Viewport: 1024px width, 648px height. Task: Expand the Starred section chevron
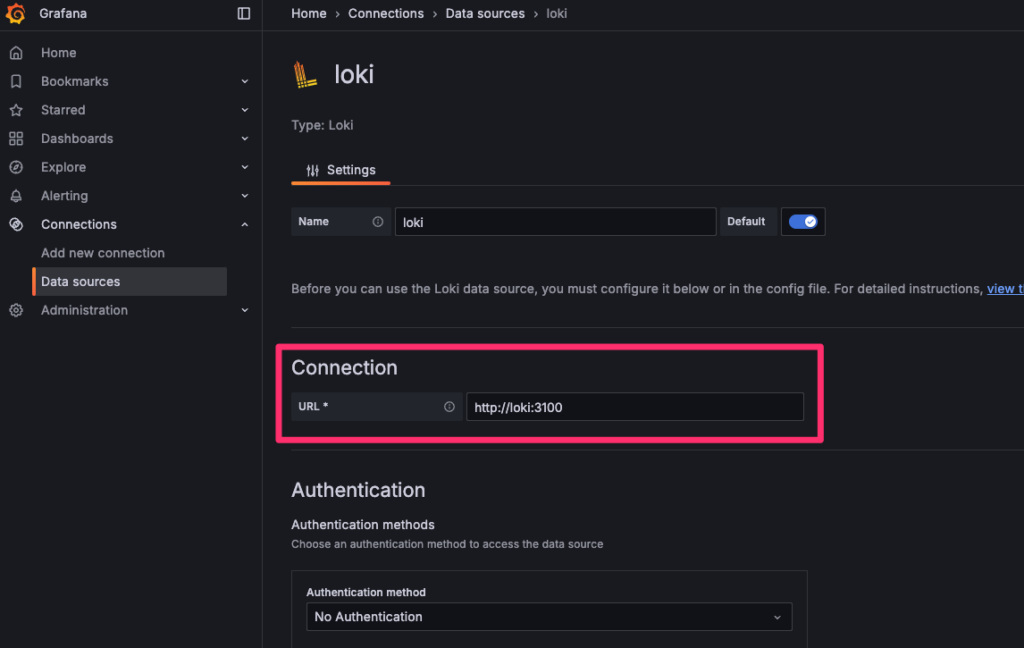pyautogui.click(x=245, y=110)
